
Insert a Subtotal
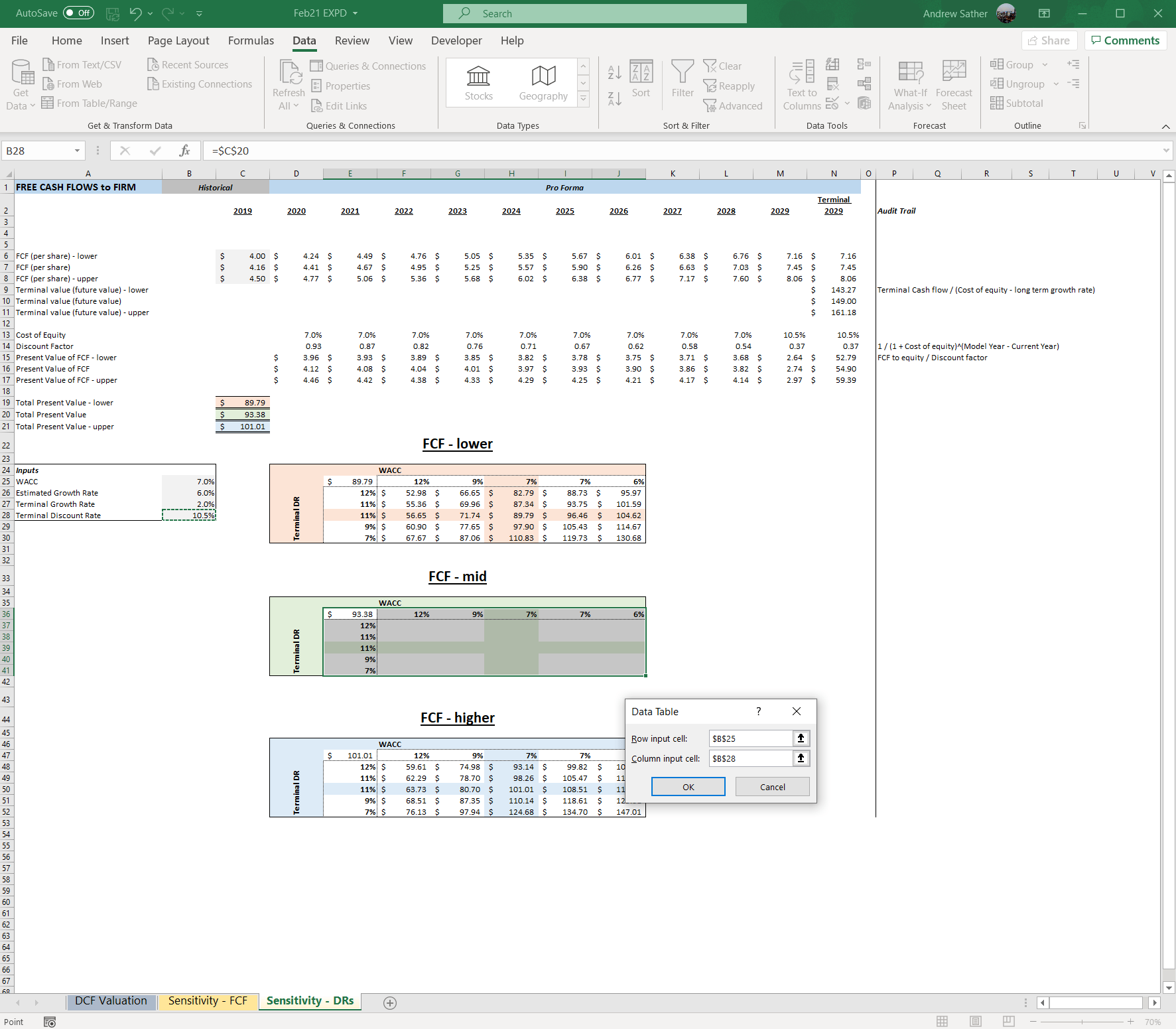1017,103
